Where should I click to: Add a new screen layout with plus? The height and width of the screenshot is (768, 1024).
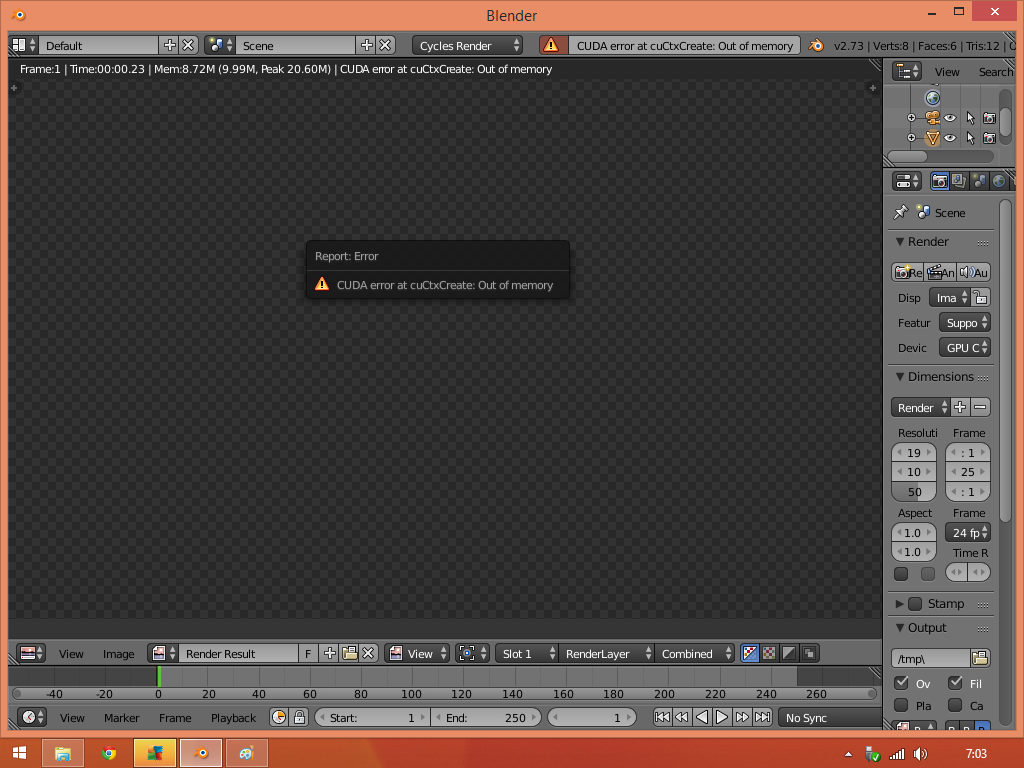click(x=169, y=45)
